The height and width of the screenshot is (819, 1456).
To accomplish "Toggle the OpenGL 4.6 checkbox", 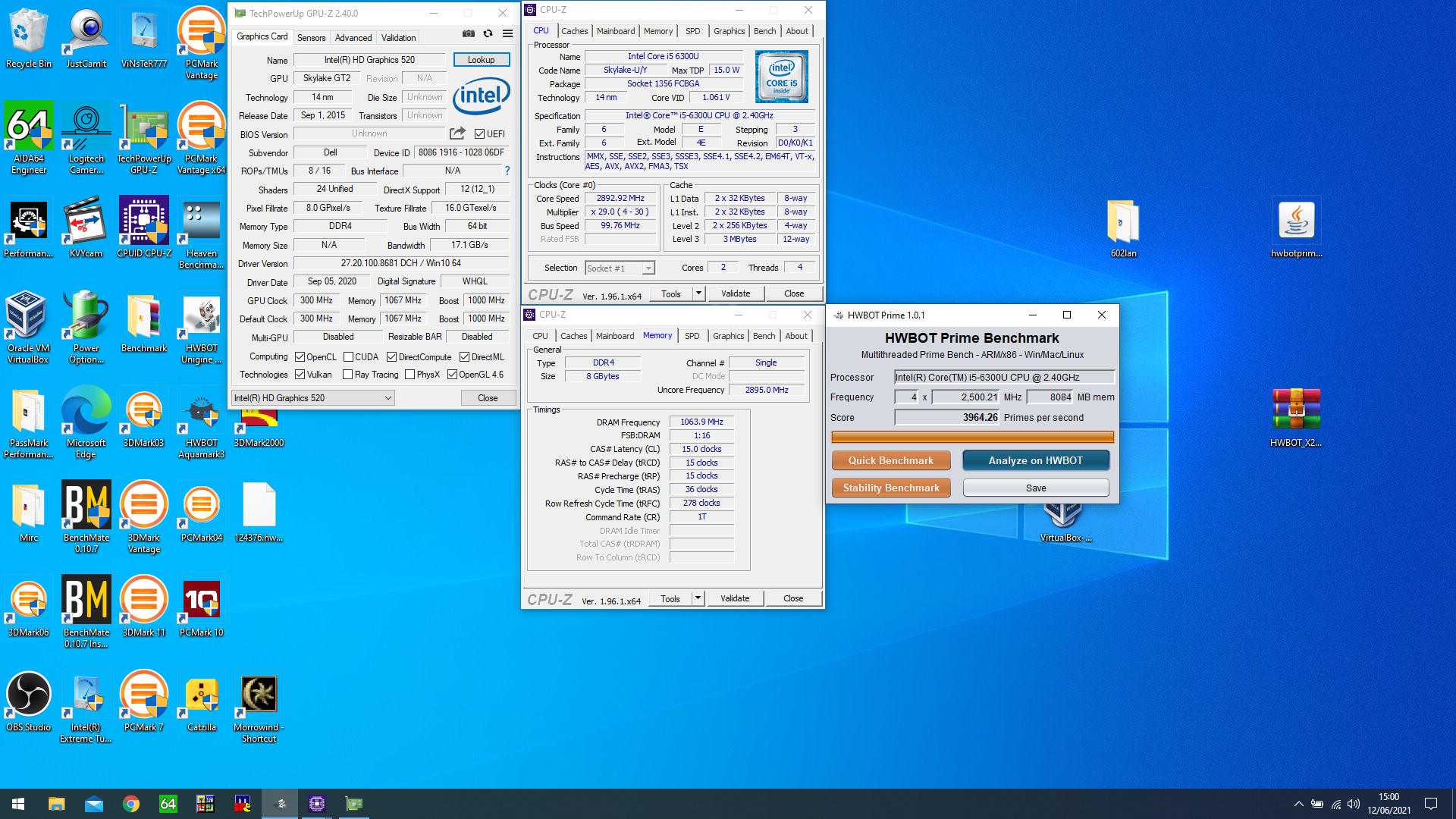I will pos(452,375).
